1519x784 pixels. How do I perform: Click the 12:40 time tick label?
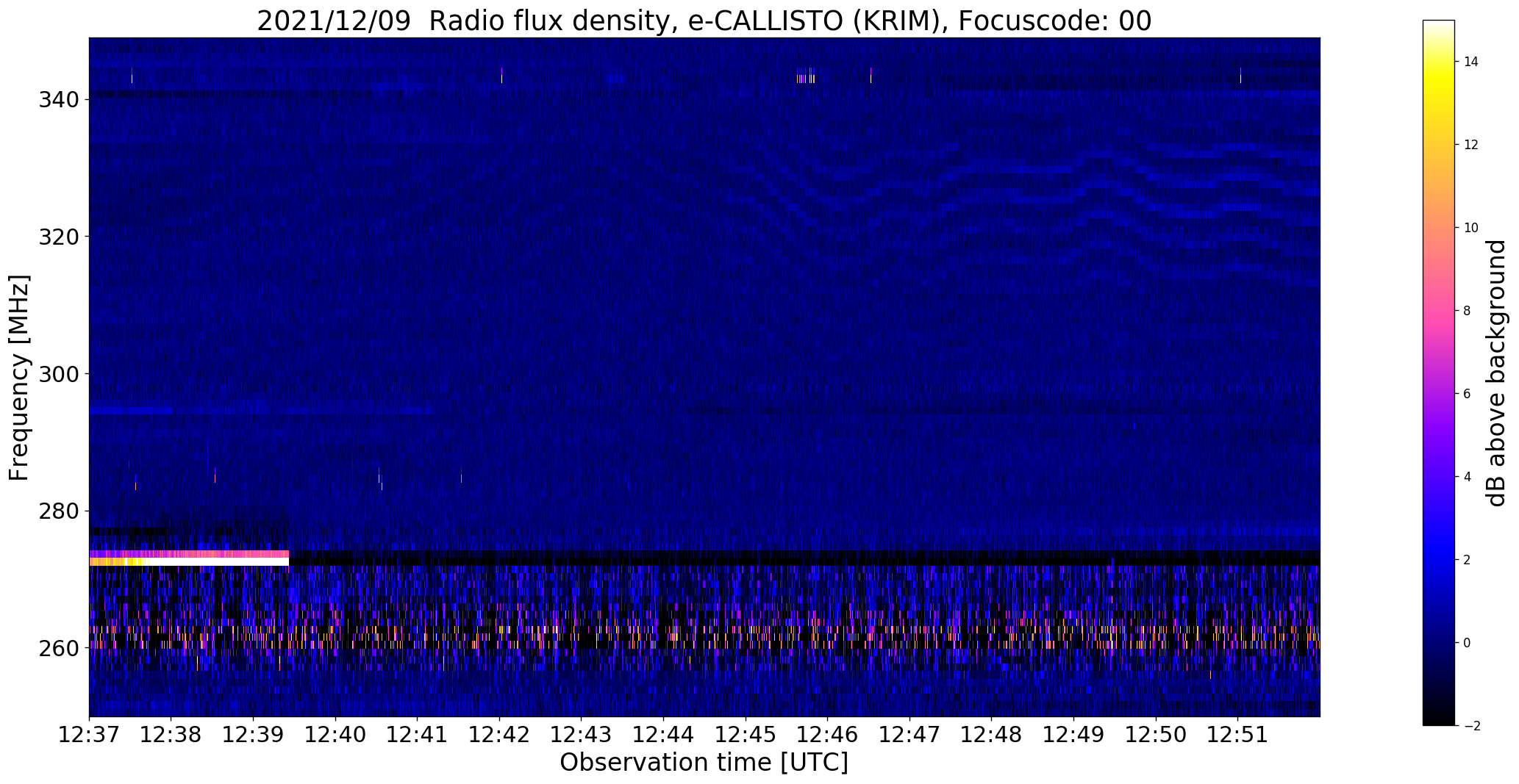pyautogui.click(x=336, y=735)
